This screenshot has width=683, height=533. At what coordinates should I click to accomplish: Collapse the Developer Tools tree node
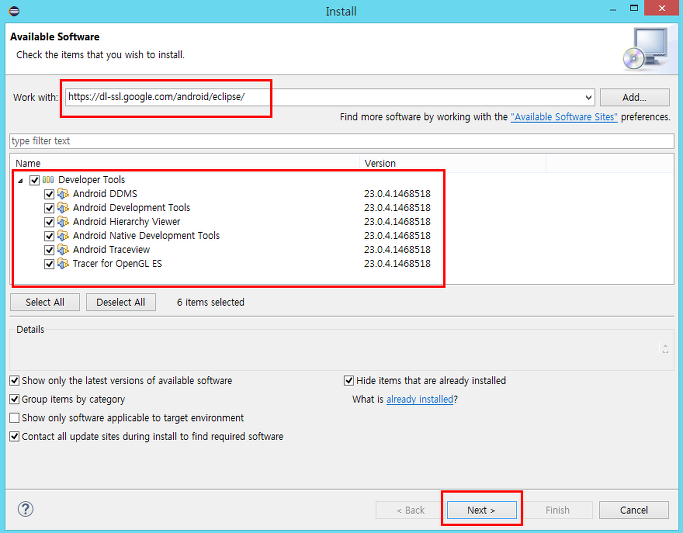point(20,180)
